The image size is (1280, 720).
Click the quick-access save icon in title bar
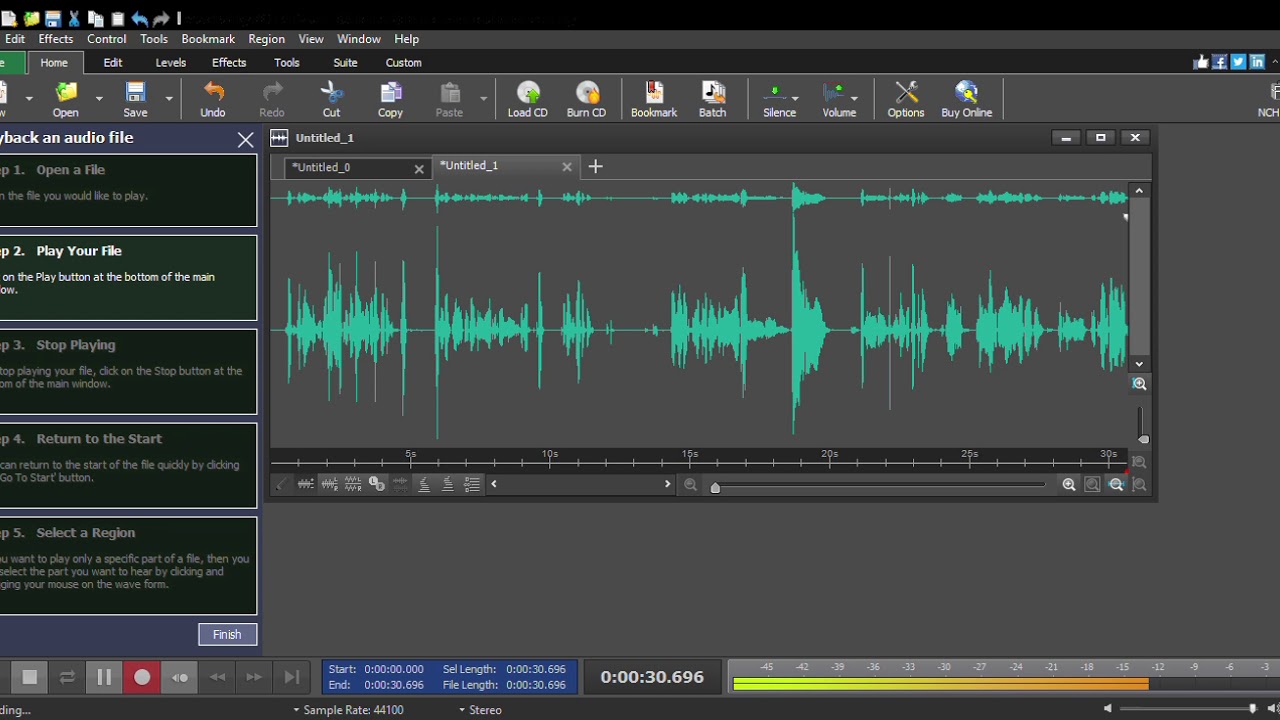point(53,18)
